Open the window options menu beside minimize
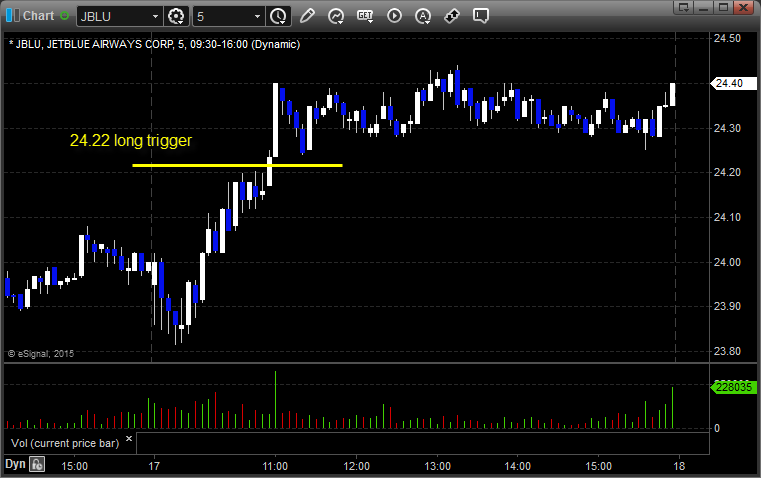The image size is (761, 478). tap(684, 7)
